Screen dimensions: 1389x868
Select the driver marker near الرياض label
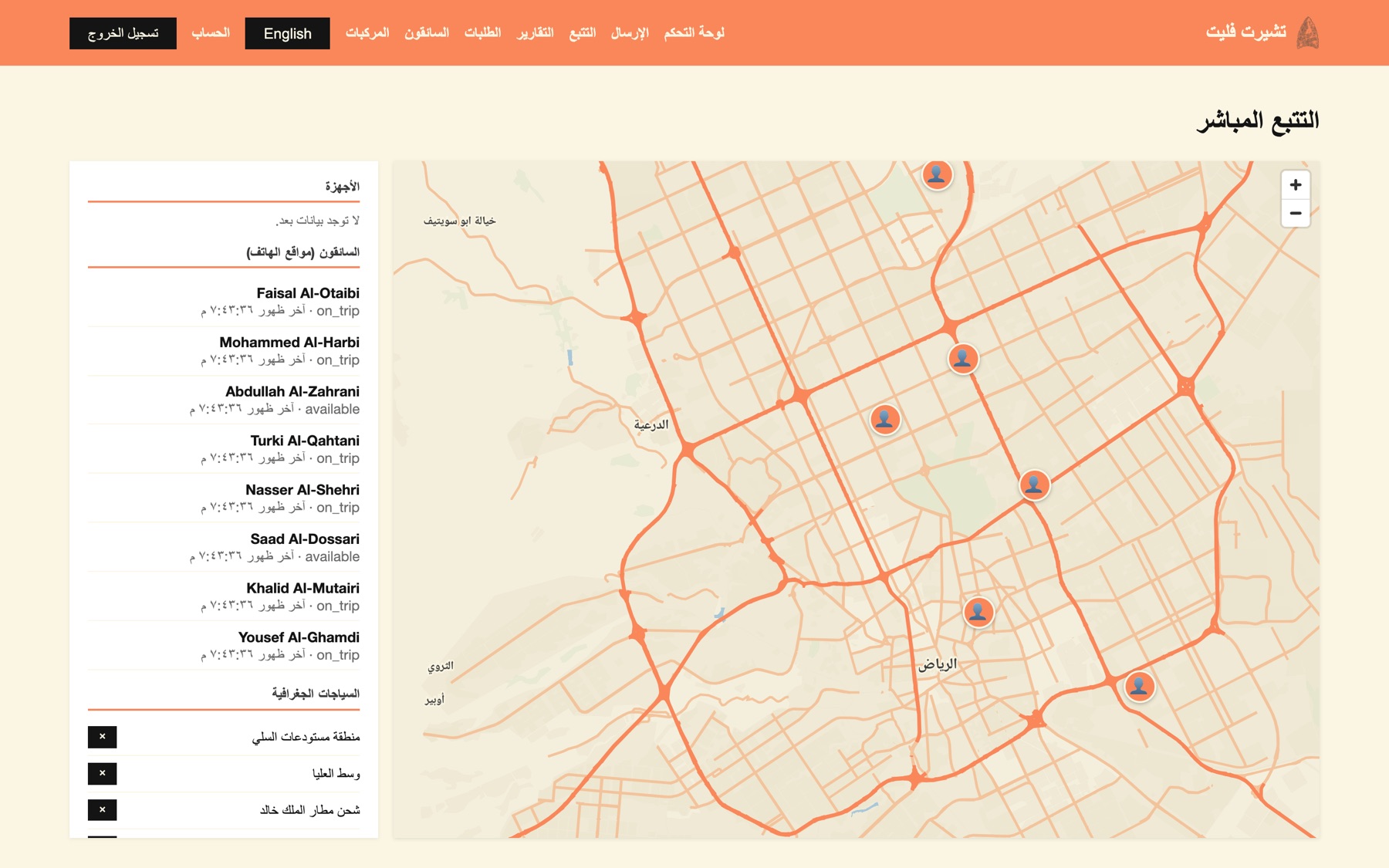point(978,612)
